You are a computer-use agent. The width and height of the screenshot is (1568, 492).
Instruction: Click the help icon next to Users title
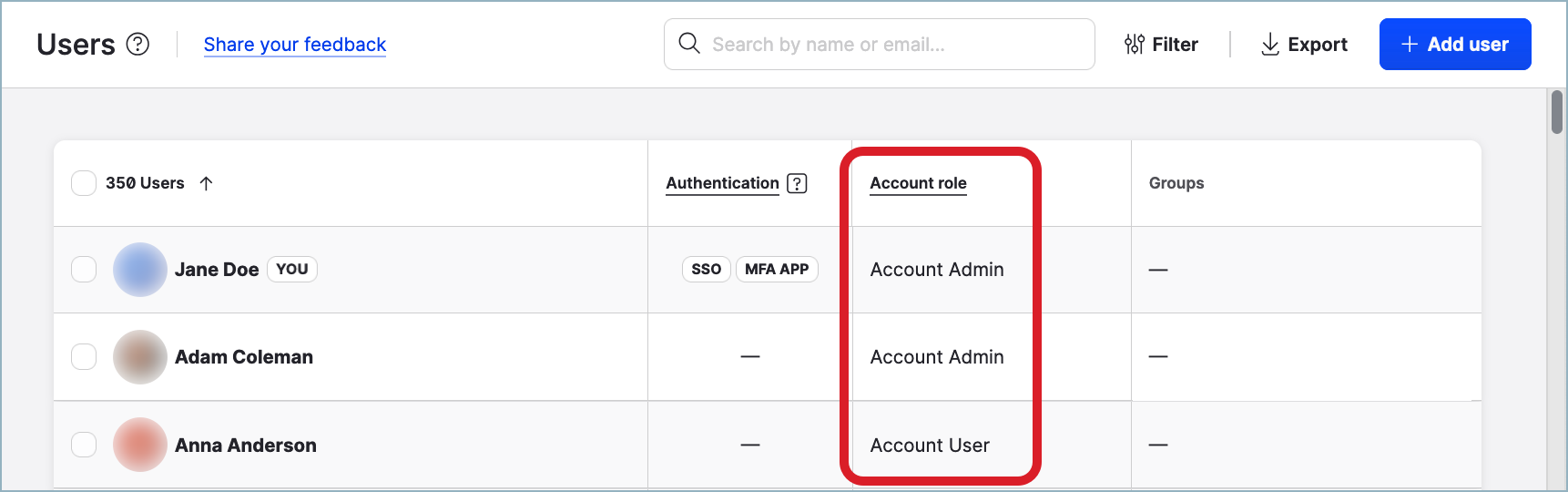[x=137, y=44]
